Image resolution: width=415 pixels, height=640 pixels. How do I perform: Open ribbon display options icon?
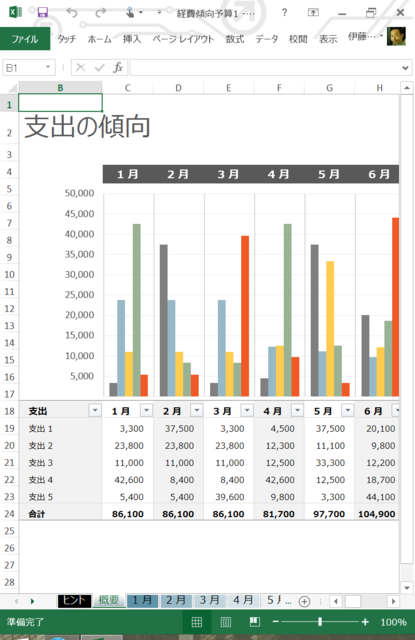tap(313, 13)
